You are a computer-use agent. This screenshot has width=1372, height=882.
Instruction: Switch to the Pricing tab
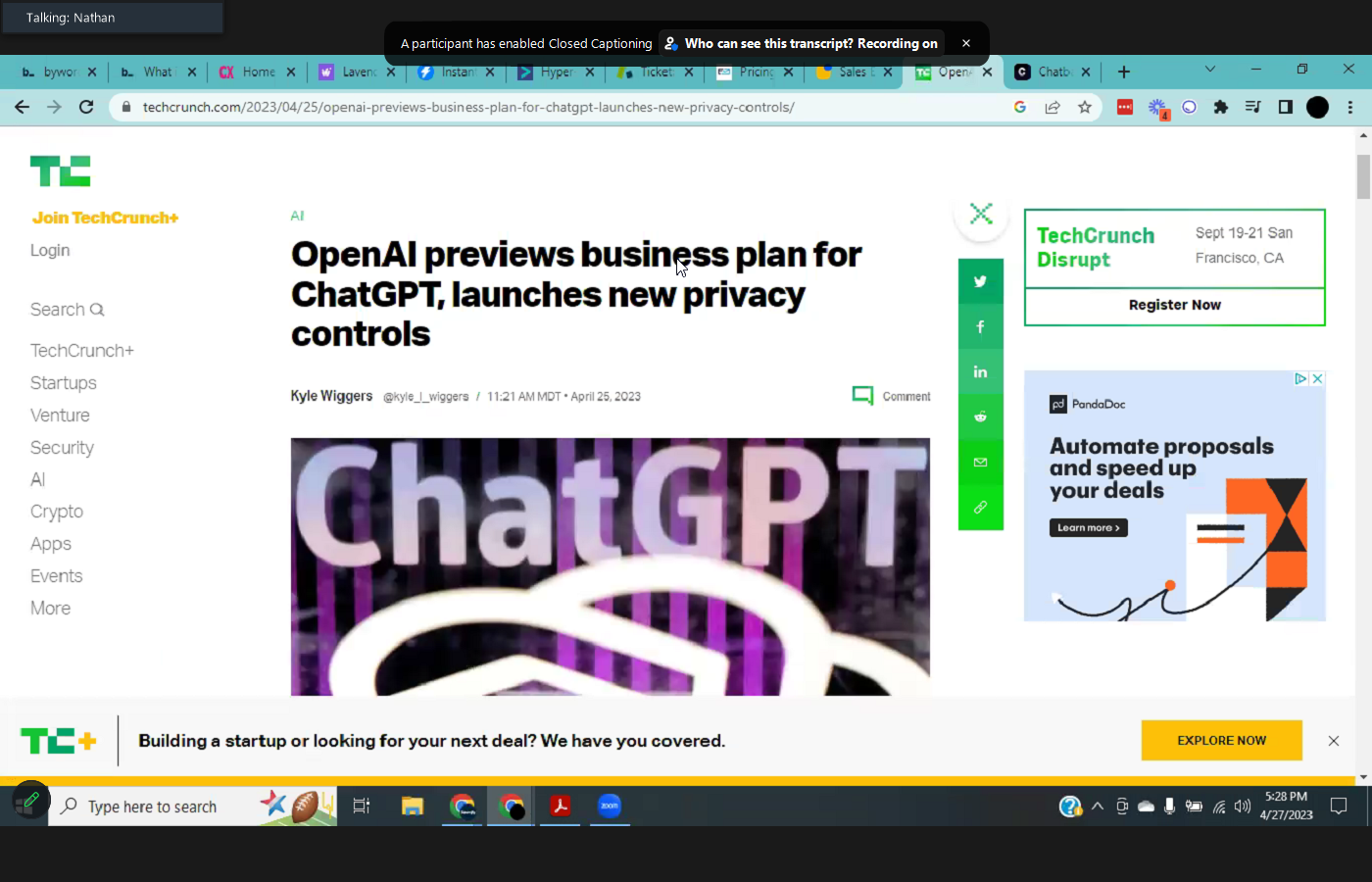tap(755, 73)
